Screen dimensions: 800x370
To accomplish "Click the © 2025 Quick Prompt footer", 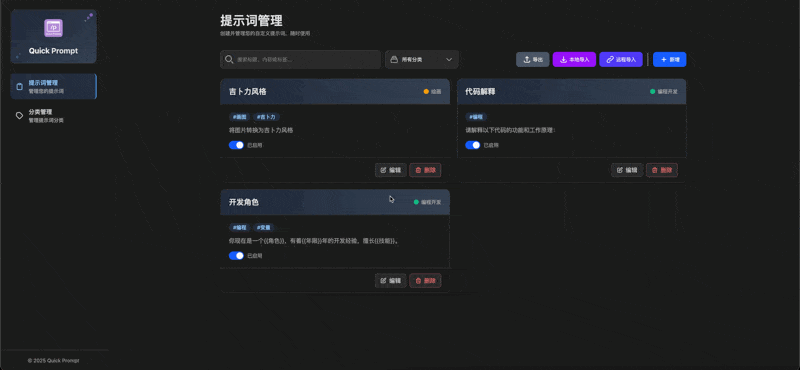I will (54, 361).
